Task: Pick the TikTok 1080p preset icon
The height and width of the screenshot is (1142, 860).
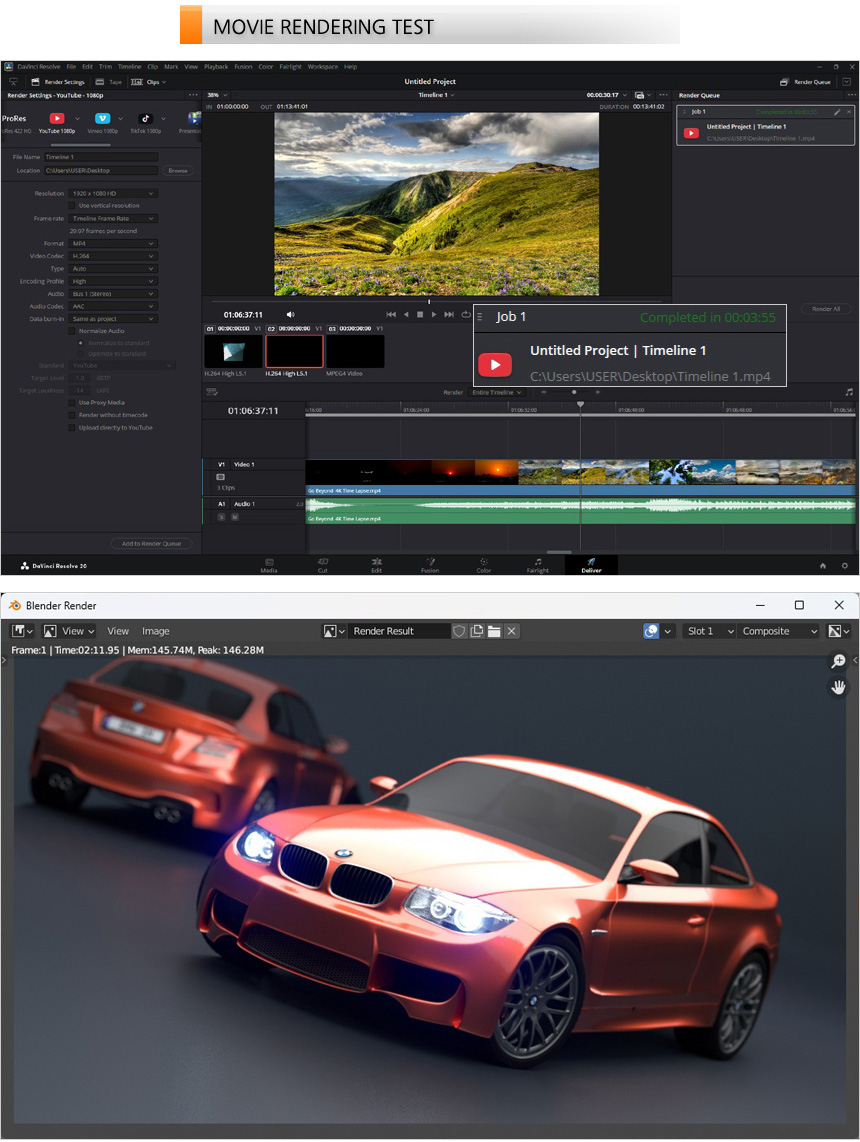Action: [x=145, y=119]
